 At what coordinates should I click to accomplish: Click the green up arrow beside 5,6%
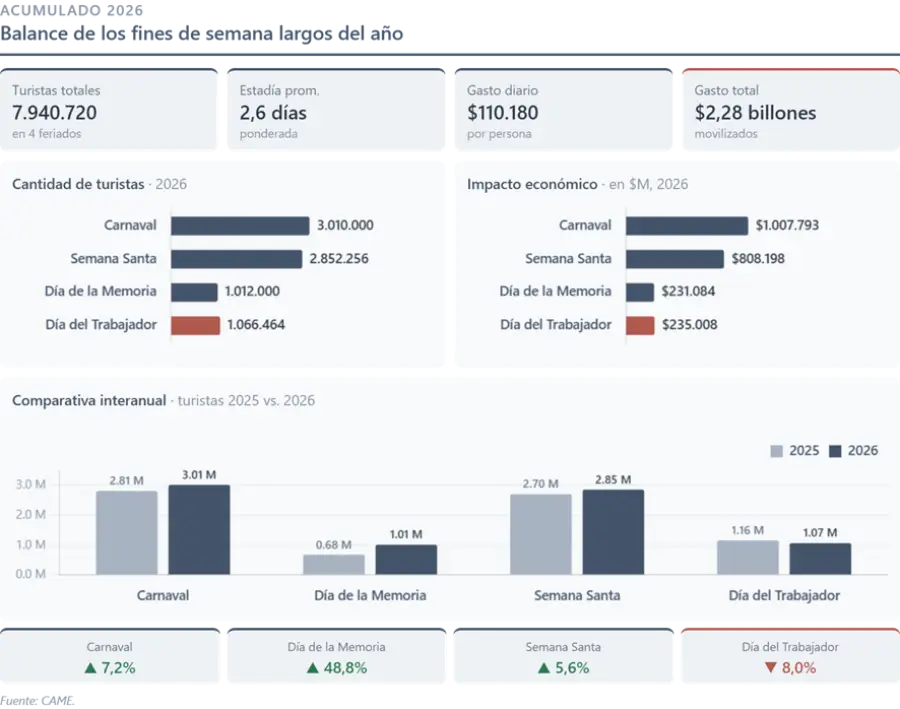(x=544, y=668)
